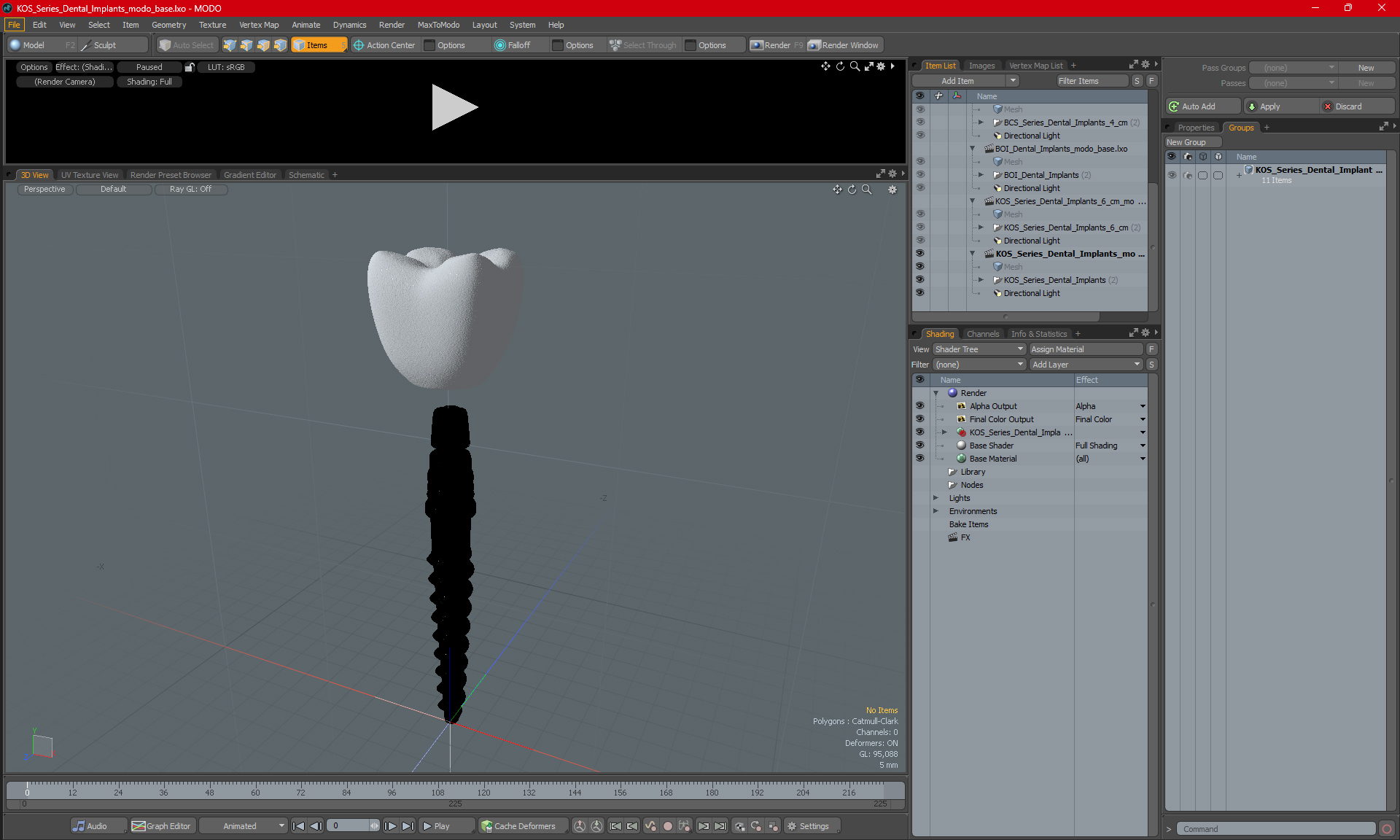Click the preview lock icon next to Paused
Viewport: 1400px width, 840px height.
point(190,67)
